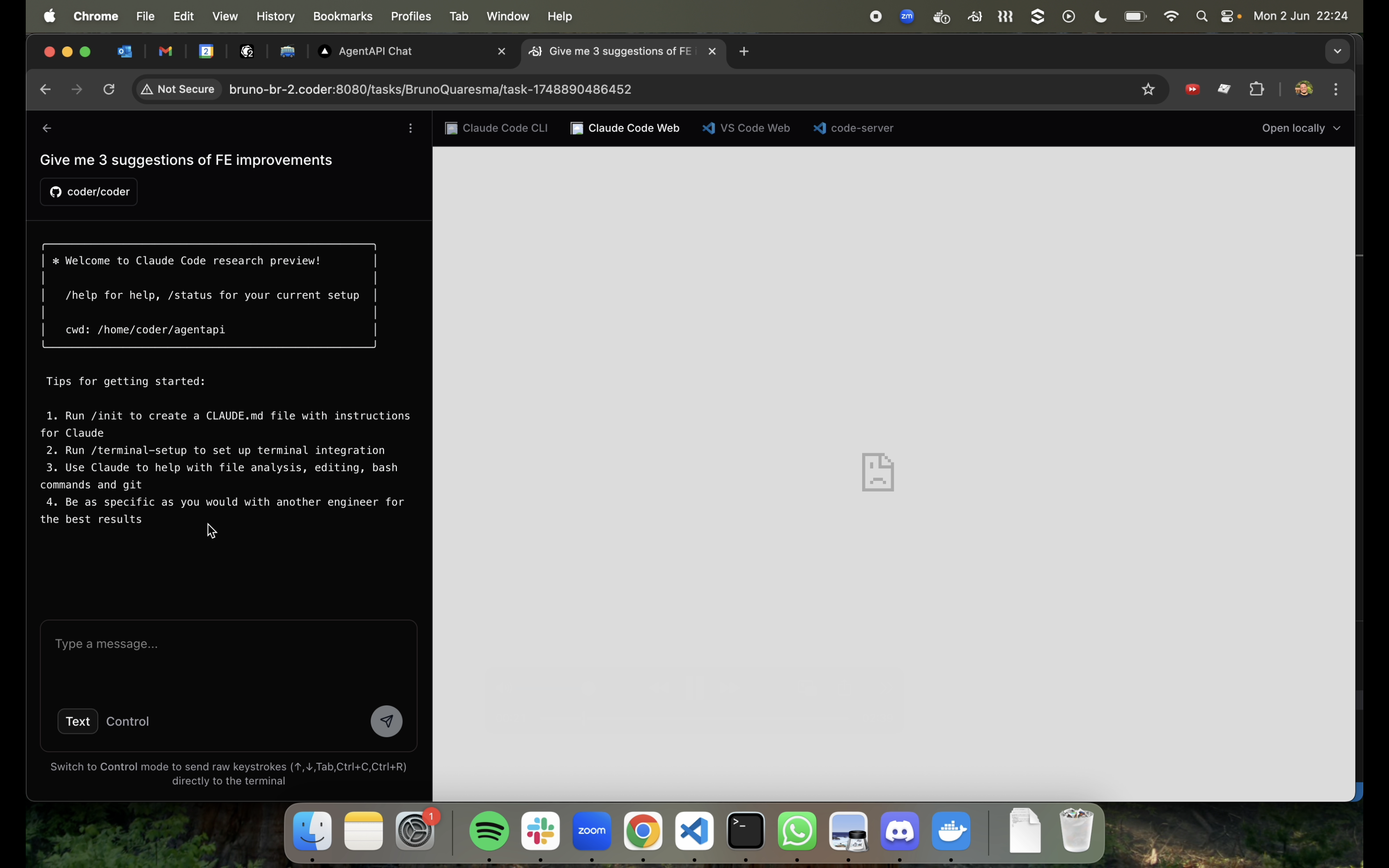The image size is (1389, 868).
Task: Open the VS Code Web tab
Action: (x=747, y=128)
